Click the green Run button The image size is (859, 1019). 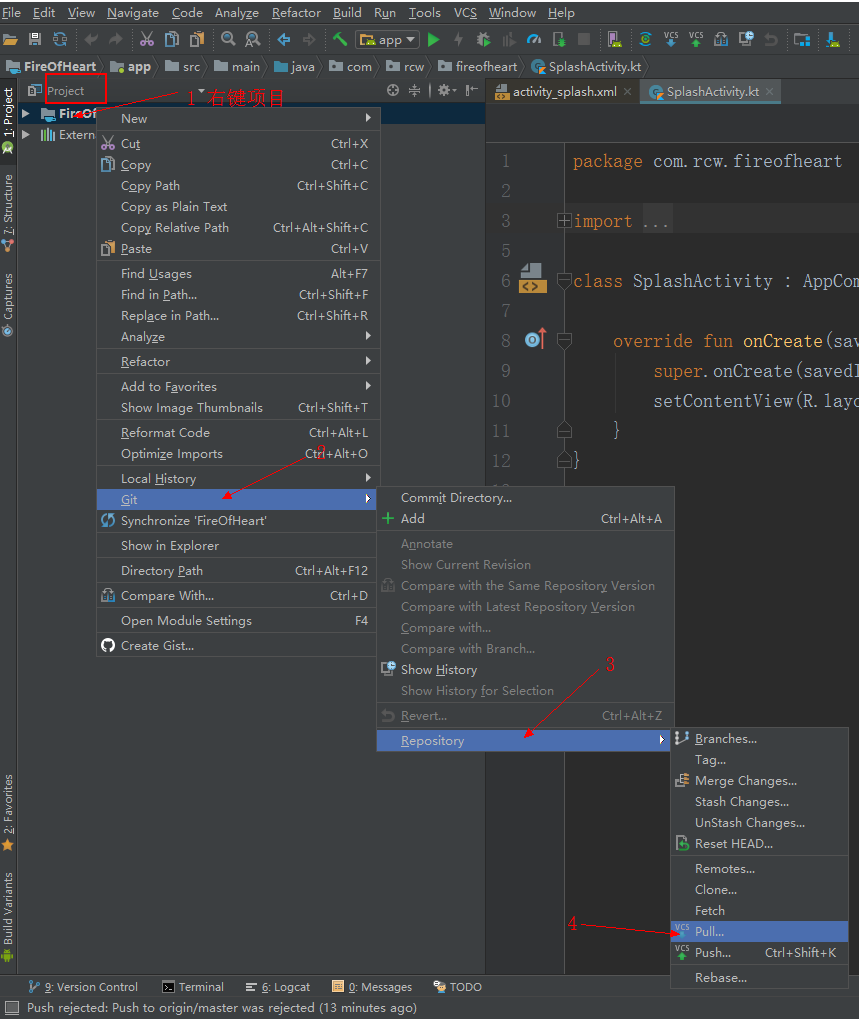433,40
